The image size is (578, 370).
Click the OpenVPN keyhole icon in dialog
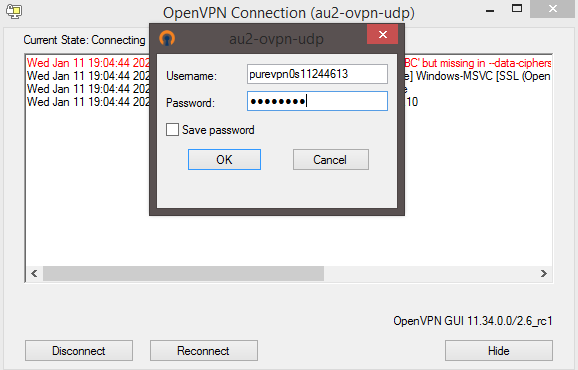click(167, 38)
